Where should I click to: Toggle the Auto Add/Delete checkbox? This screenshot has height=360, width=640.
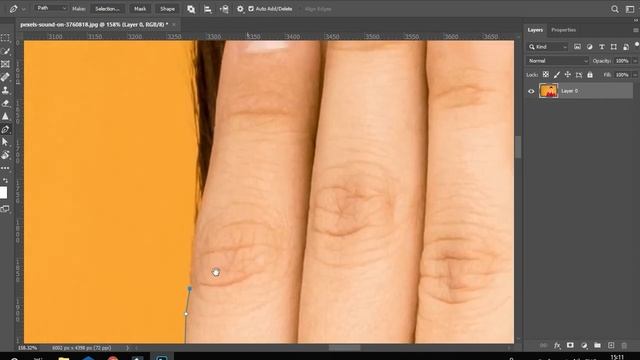tap(251, 9)
